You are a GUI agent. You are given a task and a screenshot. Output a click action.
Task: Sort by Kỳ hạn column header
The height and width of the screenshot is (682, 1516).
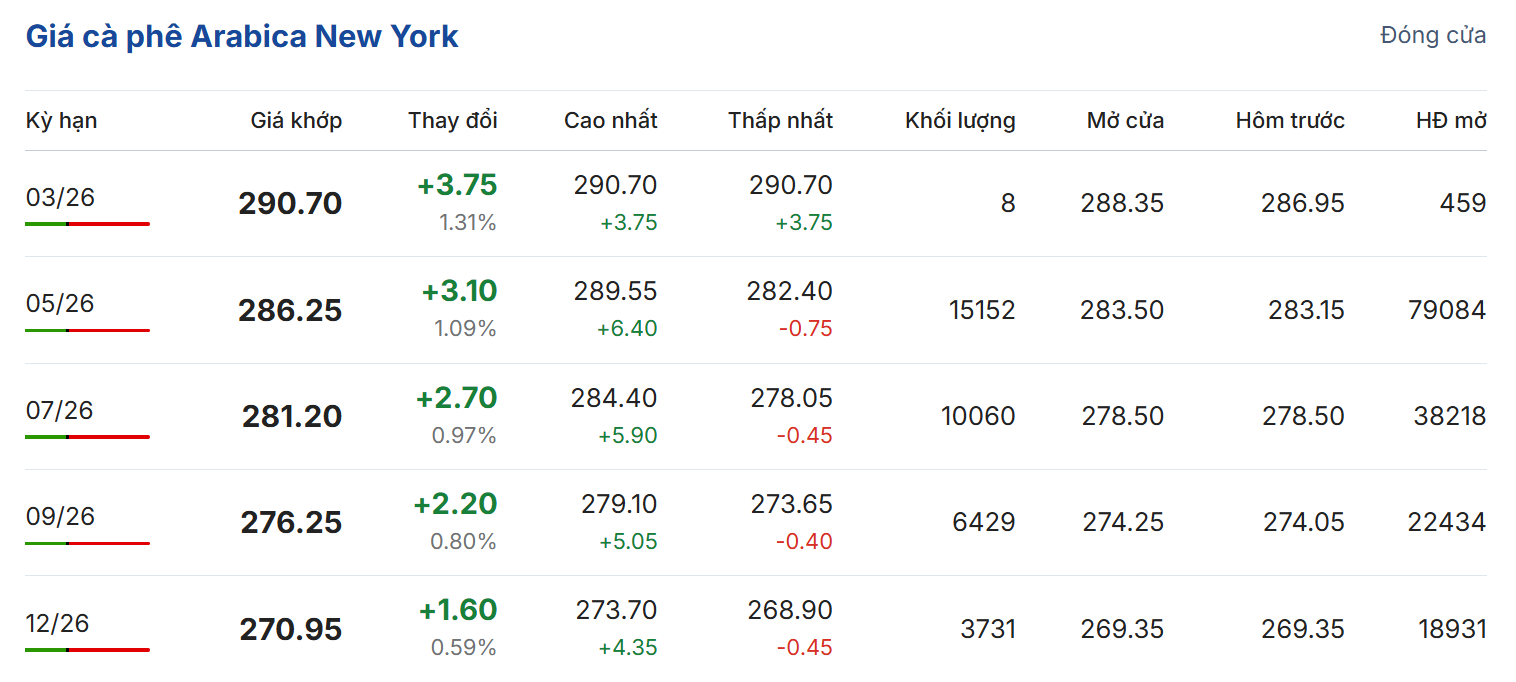(61, 121)
